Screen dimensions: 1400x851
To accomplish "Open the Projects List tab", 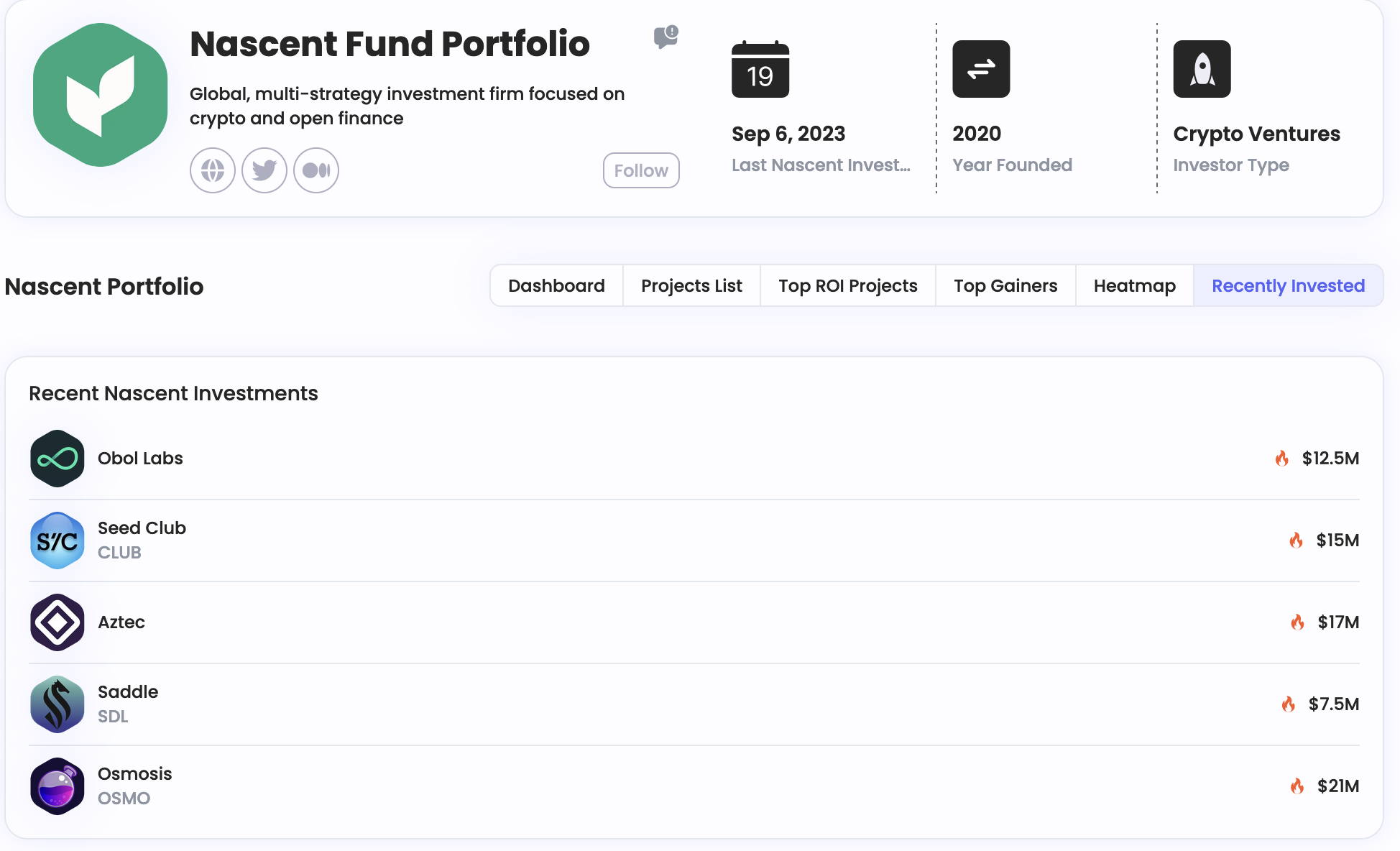I will tap(691, 285).
